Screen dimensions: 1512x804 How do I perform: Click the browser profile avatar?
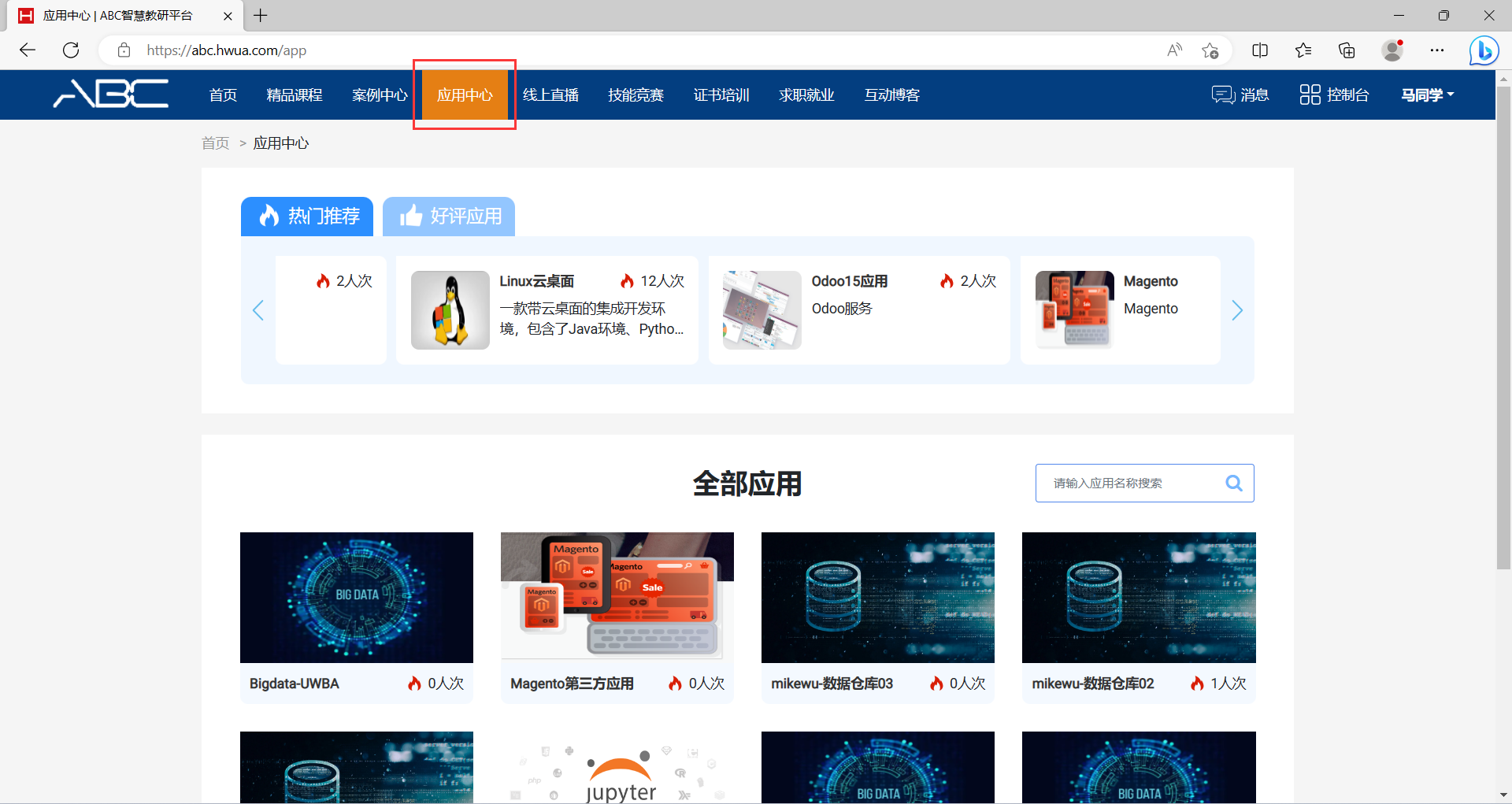click(x=1392, y=50)
